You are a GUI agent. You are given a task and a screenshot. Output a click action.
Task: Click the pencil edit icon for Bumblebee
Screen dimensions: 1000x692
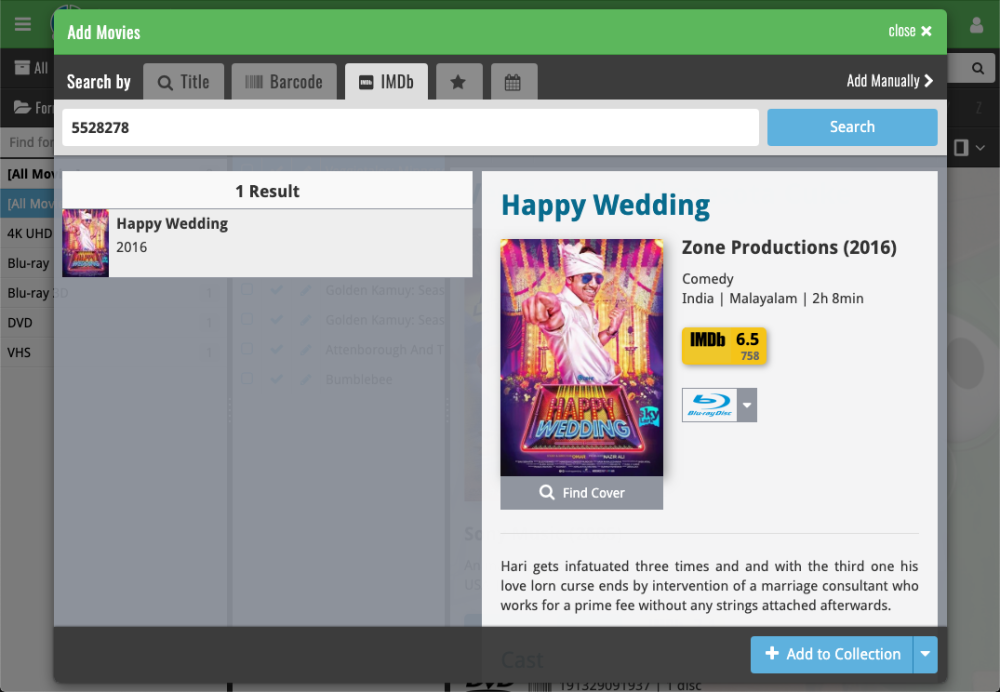306,379
